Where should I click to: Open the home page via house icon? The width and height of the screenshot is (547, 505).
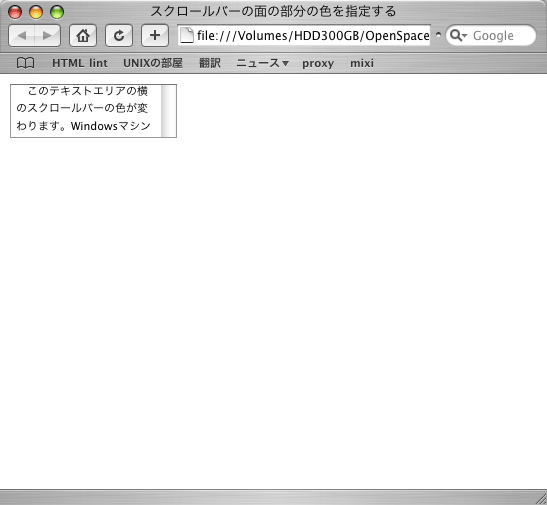coord(83,36)
